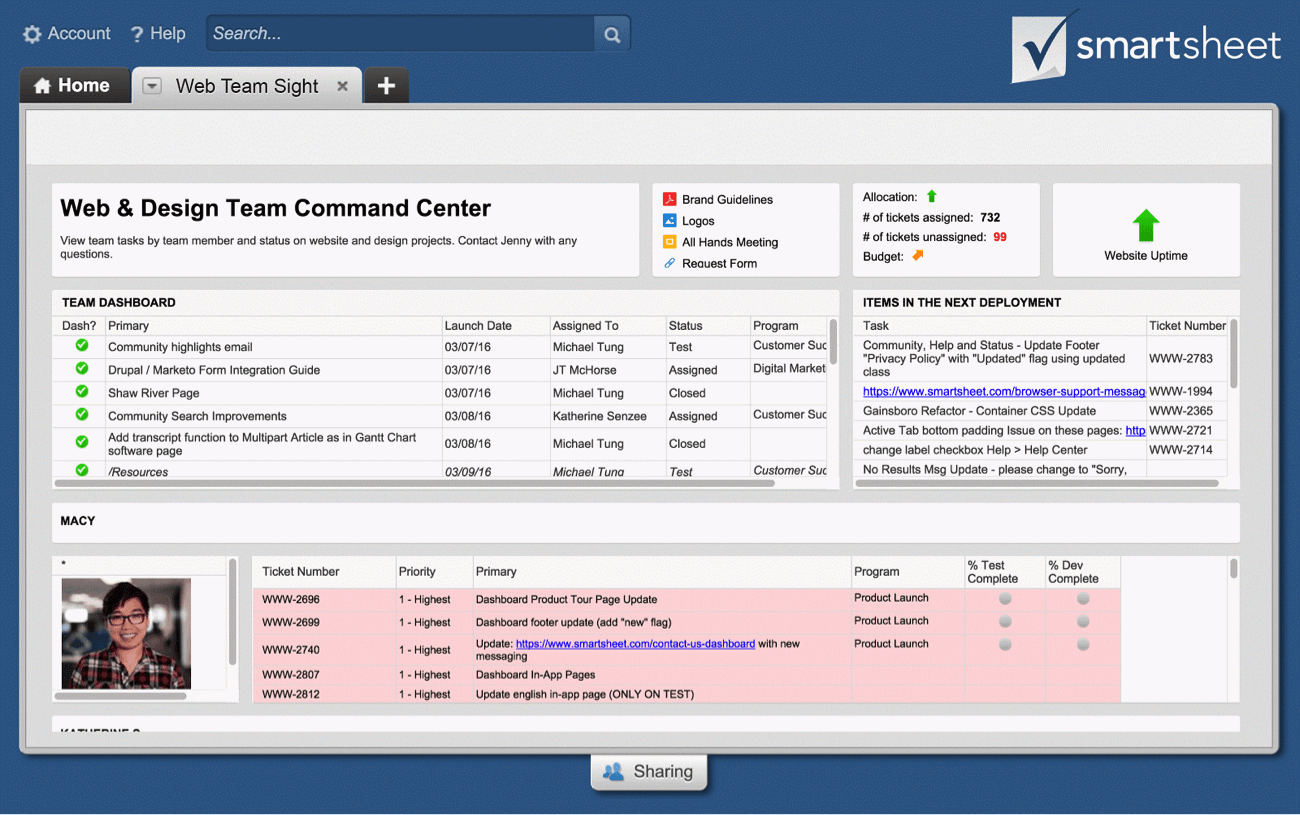Toggle % Dev Complete for WWW-2699
Viewport: 1300px width, 815px height.
pyautogui.click(x=1083, y=622)
